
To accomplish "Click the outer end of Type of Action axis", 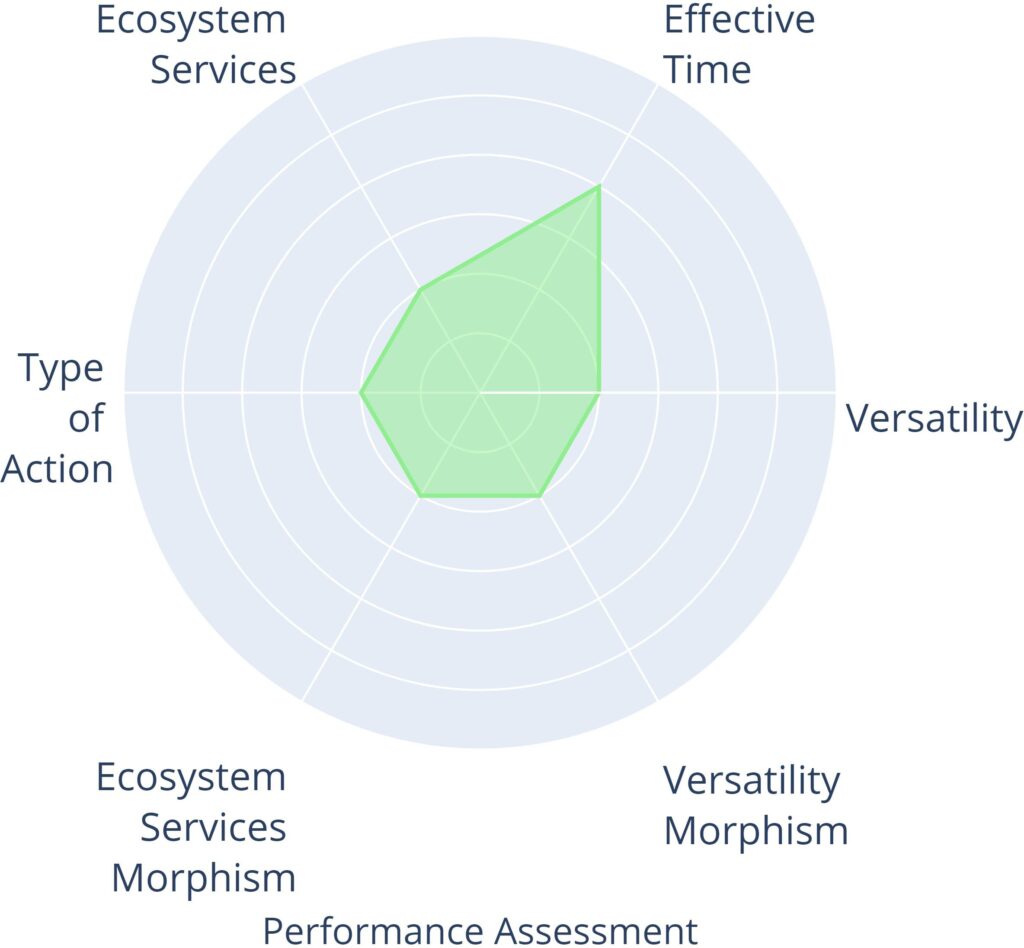I will (126, 392).
